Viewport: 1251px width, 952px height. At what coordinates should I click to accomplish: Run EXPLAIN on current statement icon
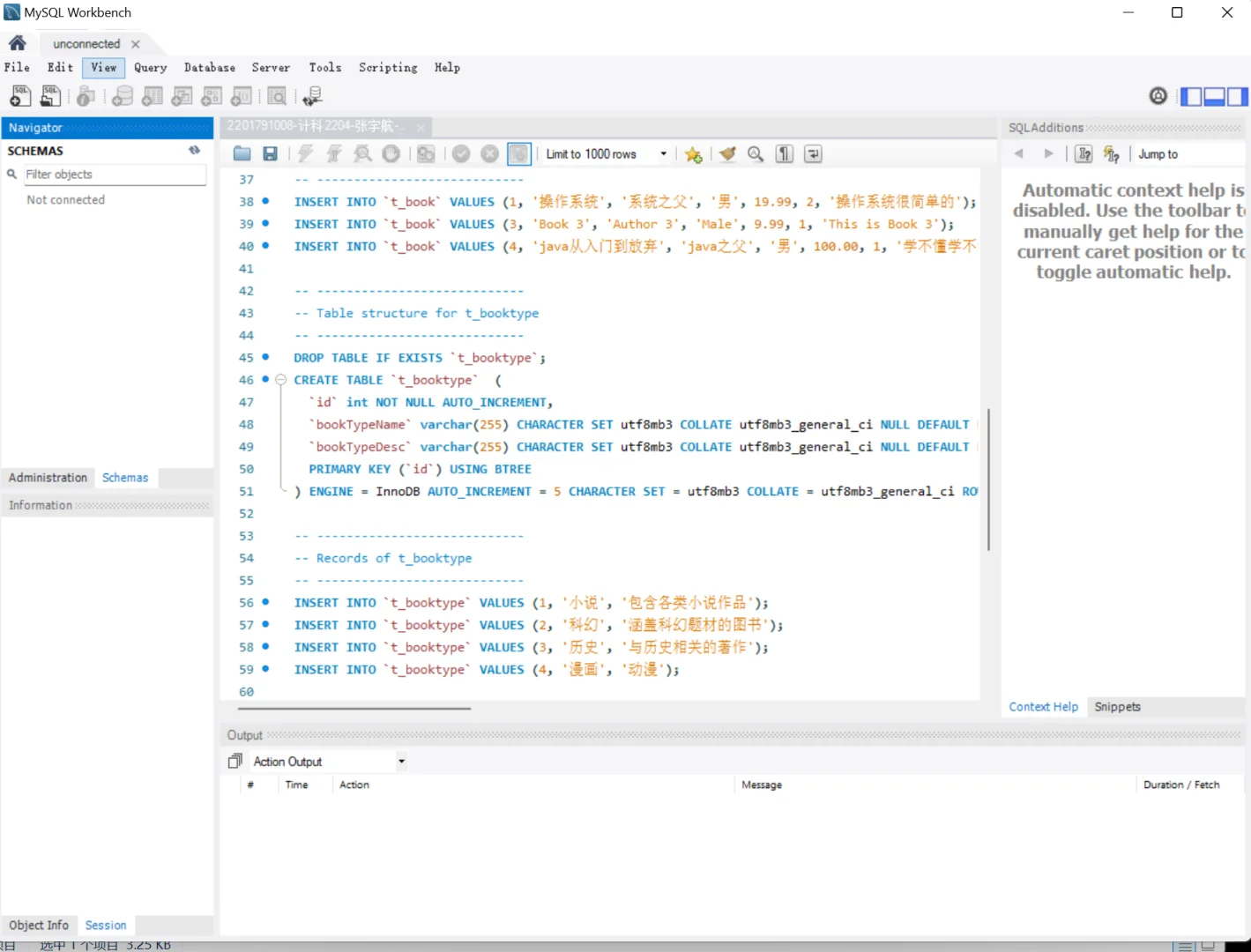[x=362, y=154]
